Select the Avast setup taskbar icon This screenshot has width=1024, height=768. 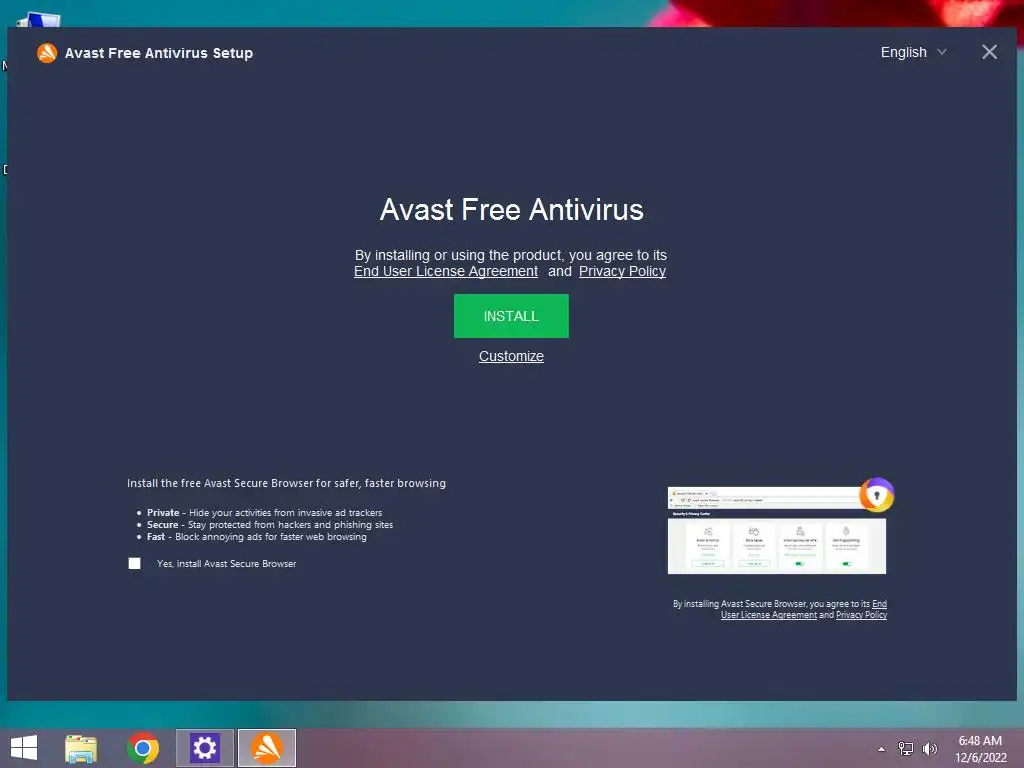266,748
